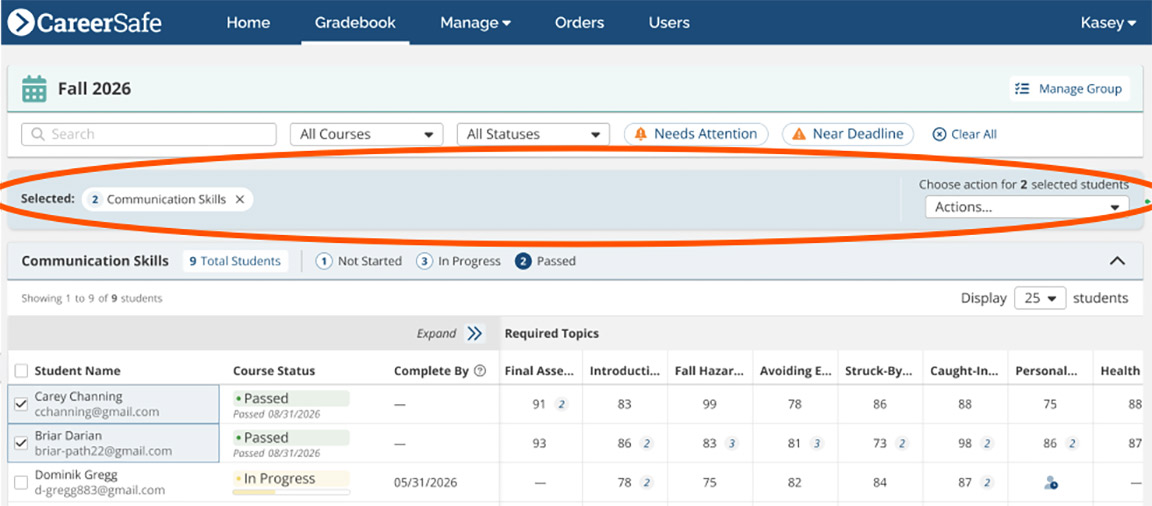This screenshot has width=1152, height=506.
Task: Open the Users page
Action: click(x=669, y=23)
